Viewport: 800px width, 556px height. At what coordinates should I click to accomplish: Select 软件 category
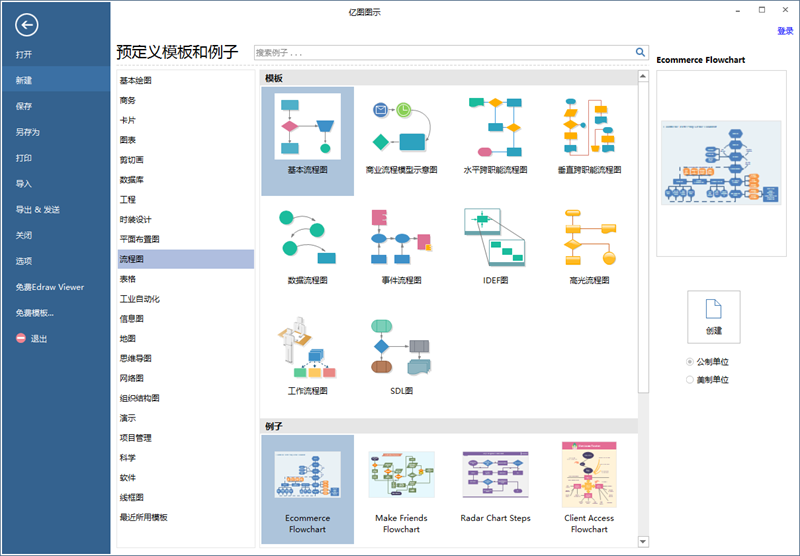(x=128, y=477)
